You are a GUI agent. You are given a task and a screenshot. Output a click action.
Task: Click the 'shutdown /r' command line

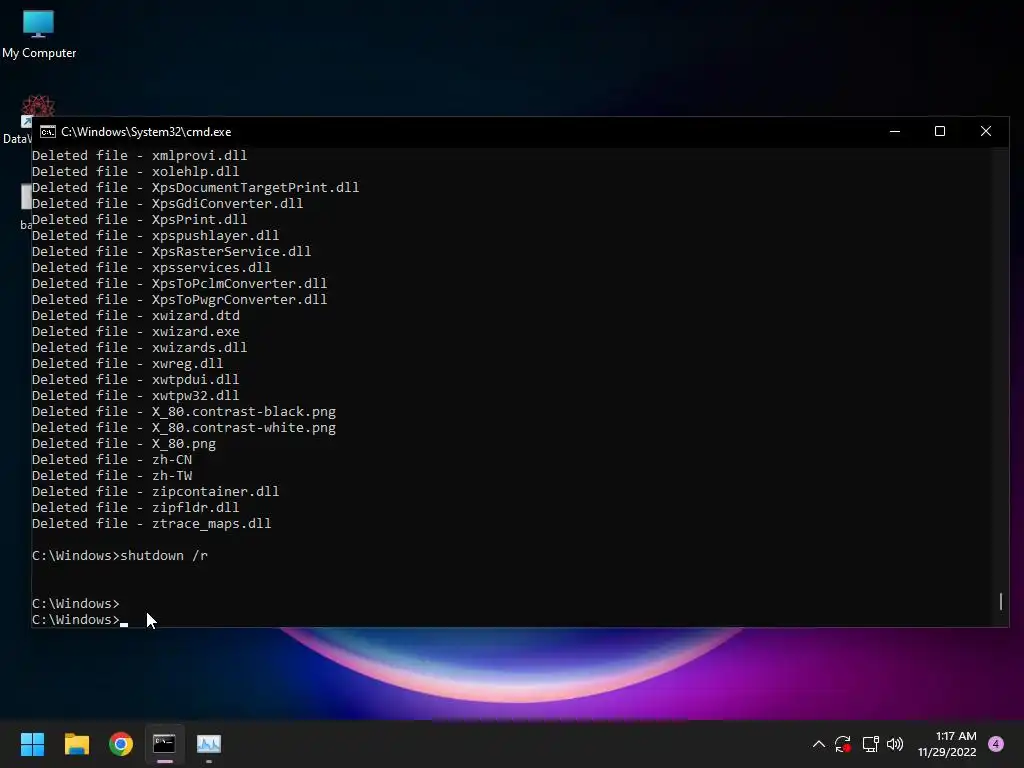[x=120, y=556]
